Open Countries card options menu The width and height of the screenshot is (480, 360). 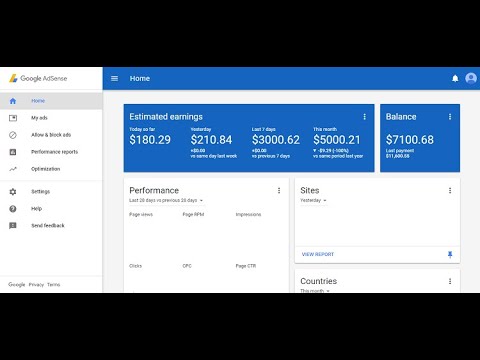click(x=450, y=281)
